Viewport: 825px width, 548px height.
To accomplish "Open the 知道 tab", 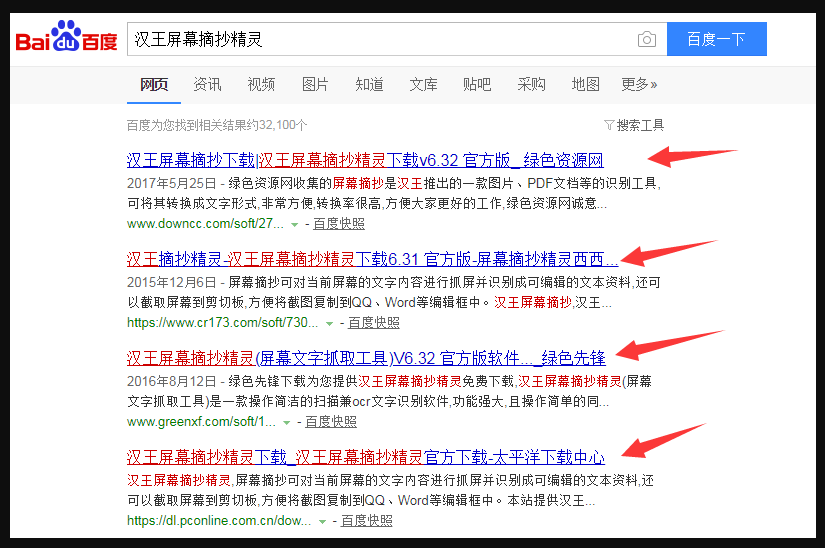I will 369,84.
